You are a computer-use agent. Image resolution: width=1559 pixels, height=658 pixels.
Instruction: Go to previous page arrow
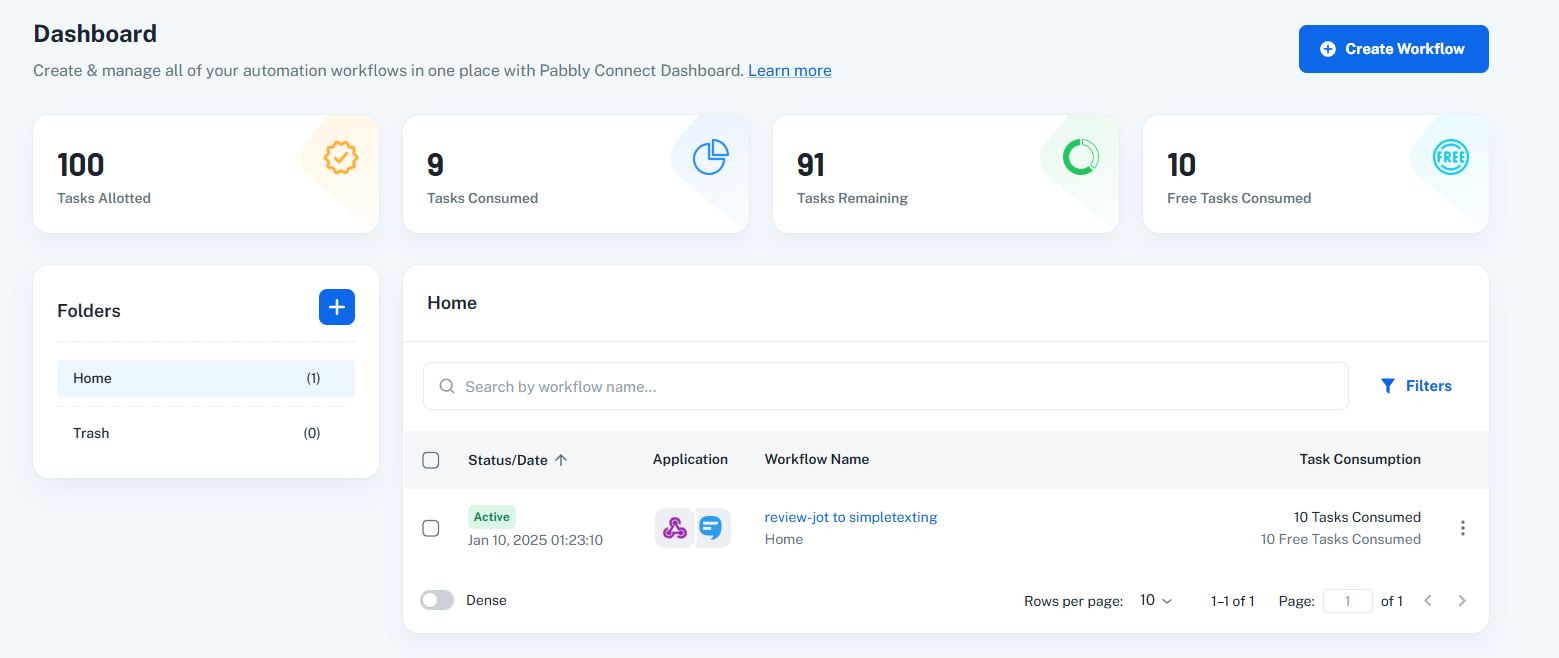coord(1428,601)
